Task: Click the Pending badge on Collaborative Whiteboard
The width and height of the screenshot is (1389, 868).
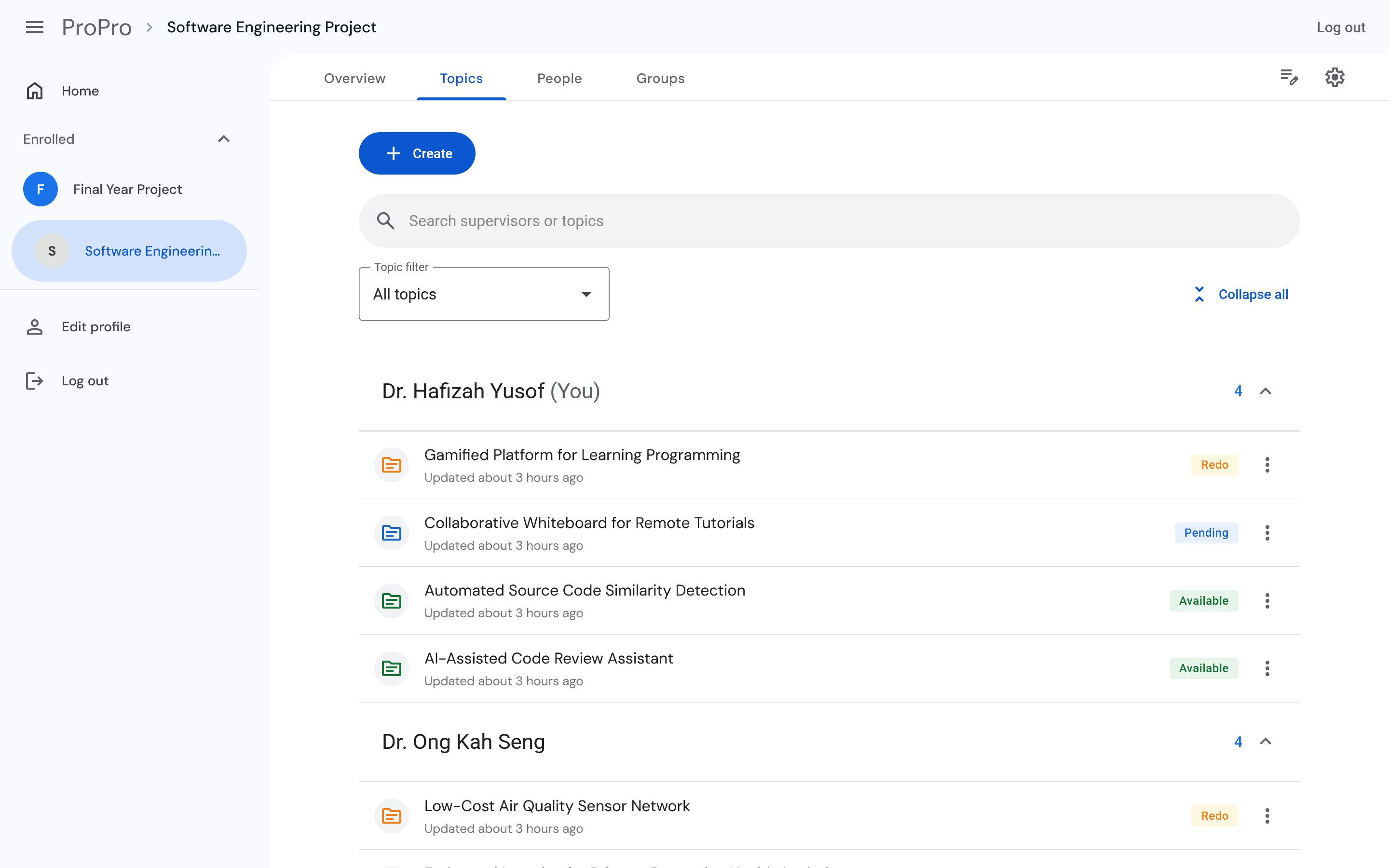Action: click(1207, 533)
